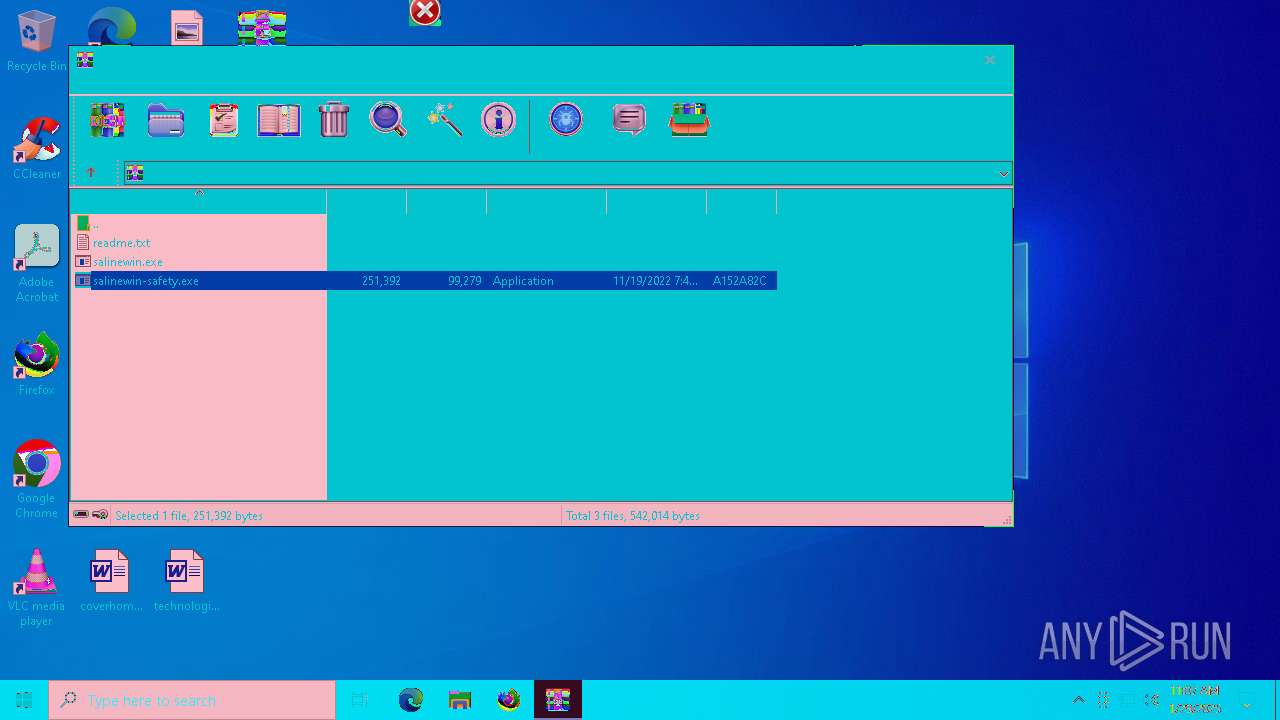This screenshot has height=720, width=1280.
Task: Open File Explorer from the taskbar
Action: click(x=460, y=700)
